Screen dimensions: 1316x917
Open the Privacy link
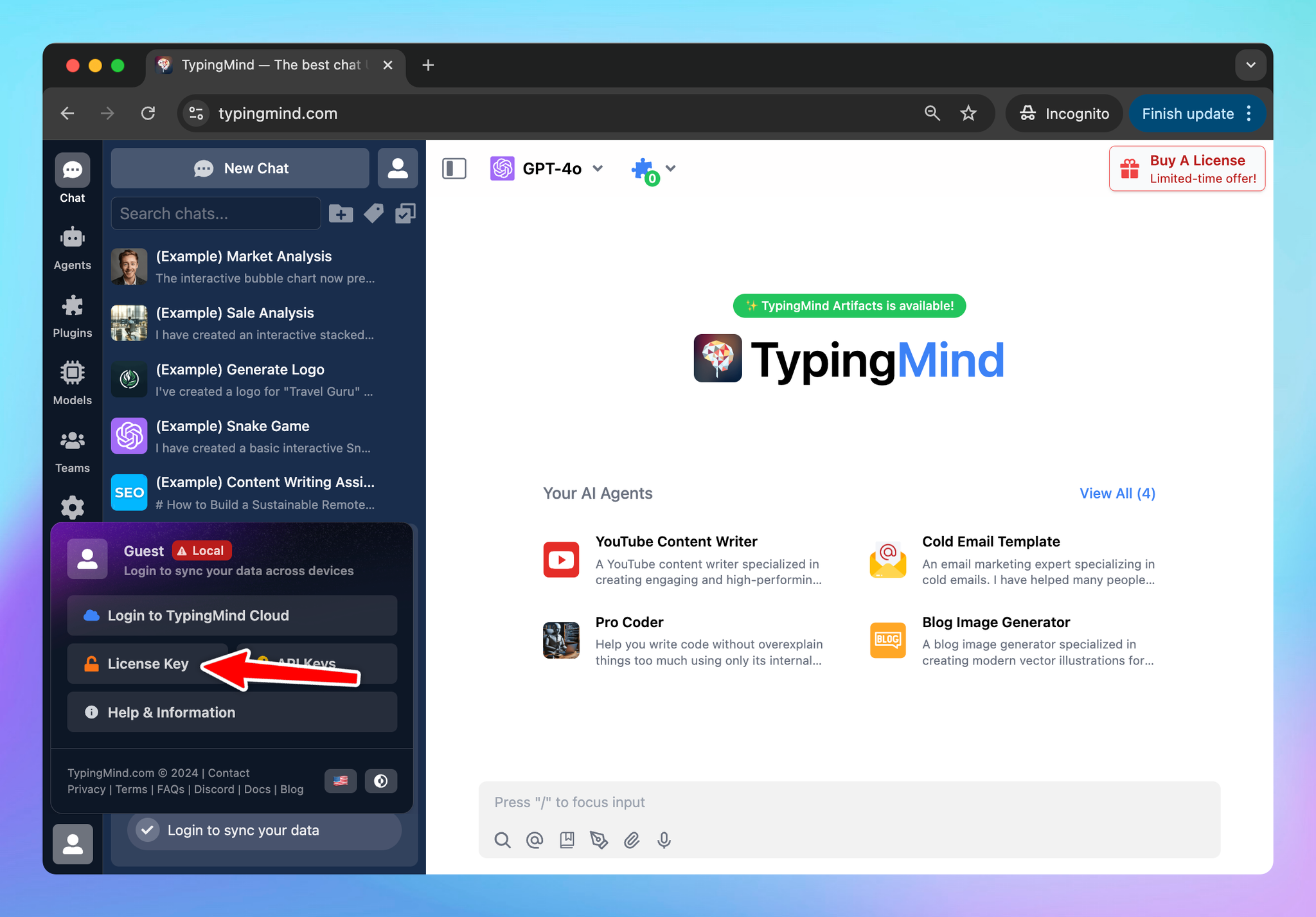[x=87, y=789]
